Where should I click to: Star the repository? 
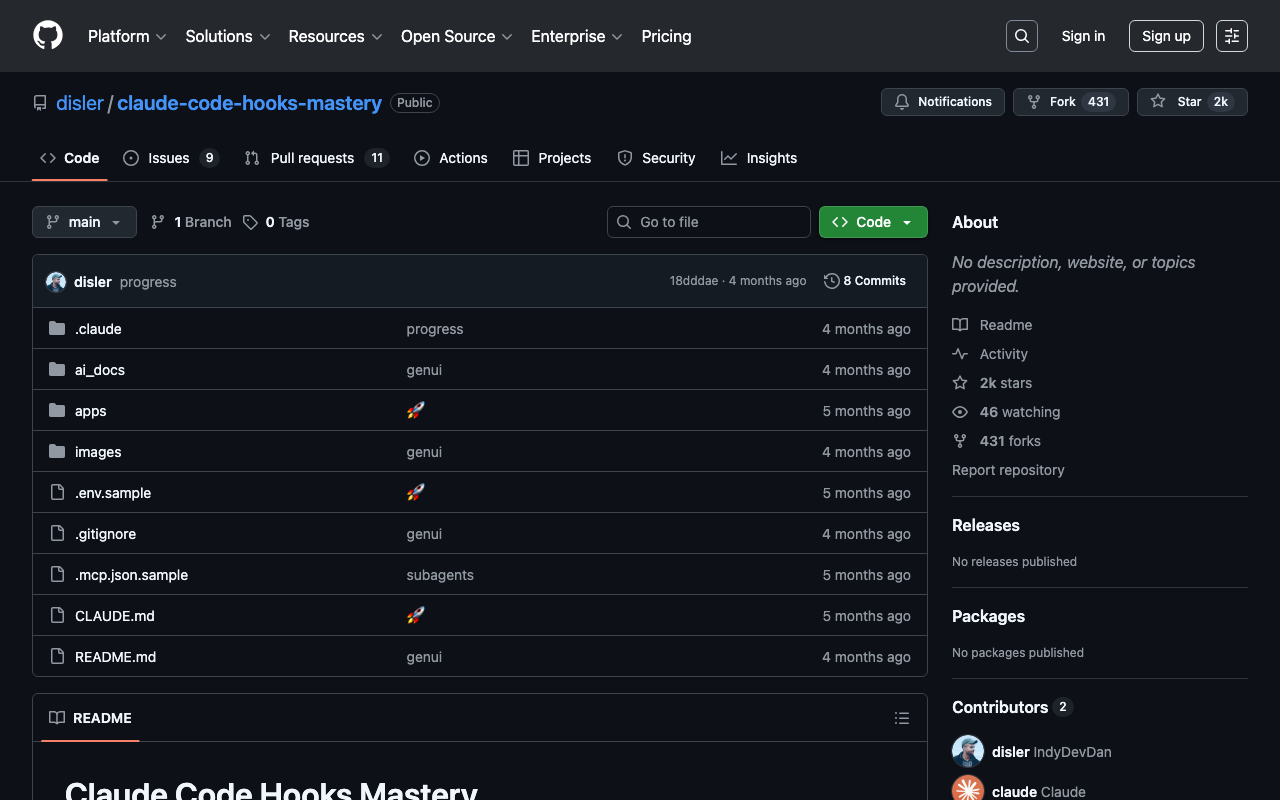(x=1177, y=102)
